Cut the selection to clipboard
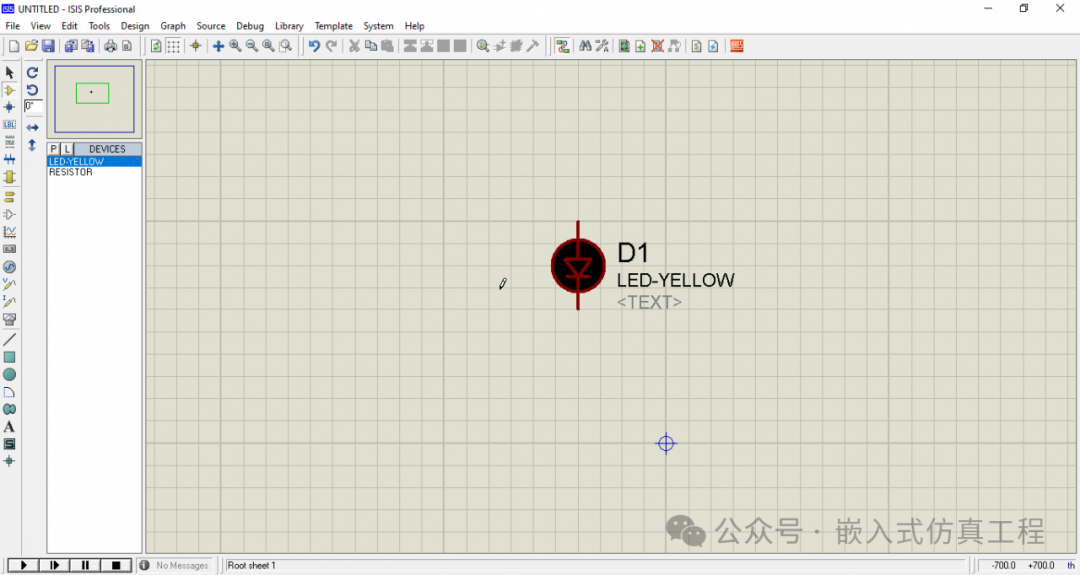This screenshot has height=575, width=1080. 354,46
